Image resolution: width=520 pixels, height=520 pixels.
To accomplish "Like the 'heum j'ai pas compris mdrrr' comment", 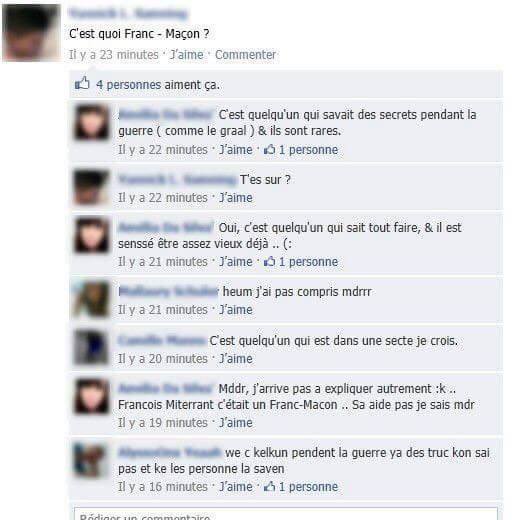I will (x=236, y=310).
